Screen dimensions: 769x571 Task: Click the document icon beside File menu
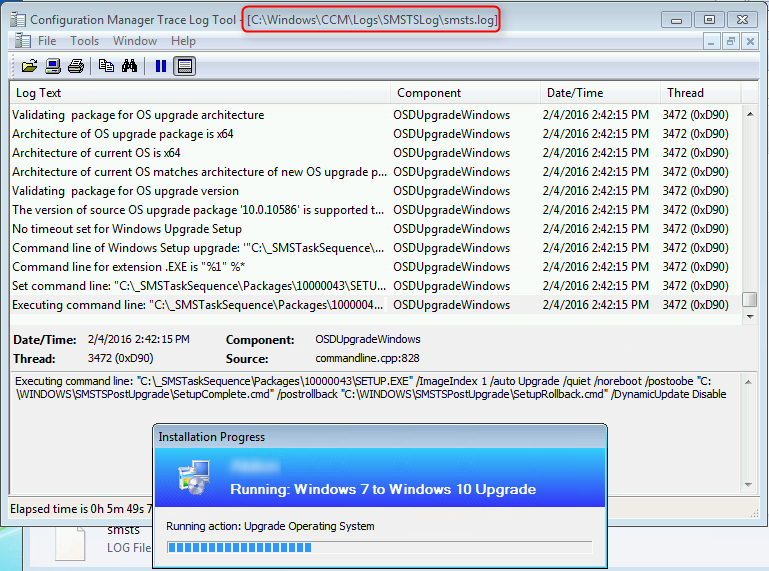pyautogui.click(x=23, y=40)
